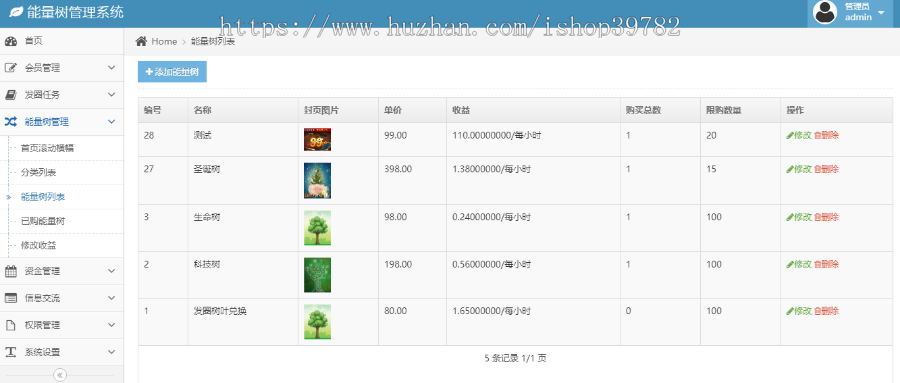
Task: Expand the 系统设置 menu chevron
Action: [x=111, y=352]
